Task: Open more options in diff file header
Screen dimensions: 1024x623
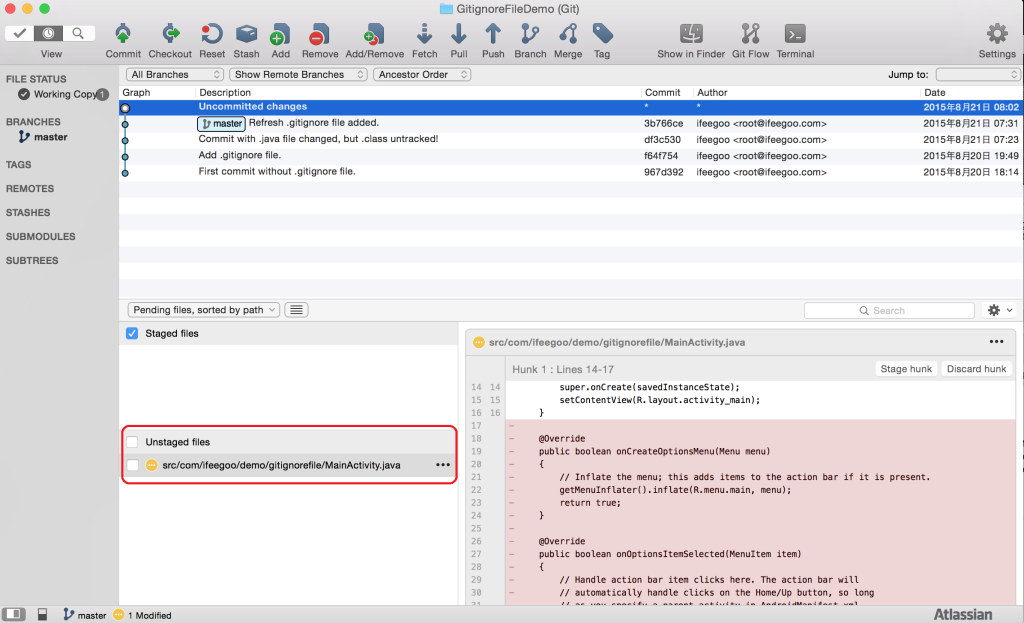Action: tap(996, 342)
